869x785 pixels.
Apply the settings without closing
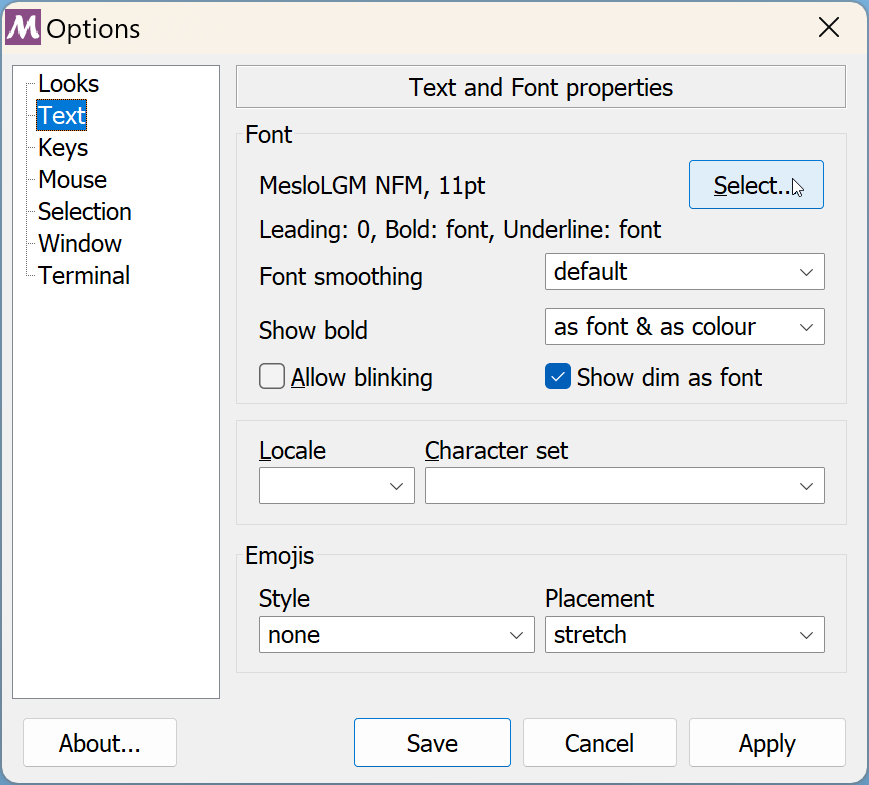[766, 742]
